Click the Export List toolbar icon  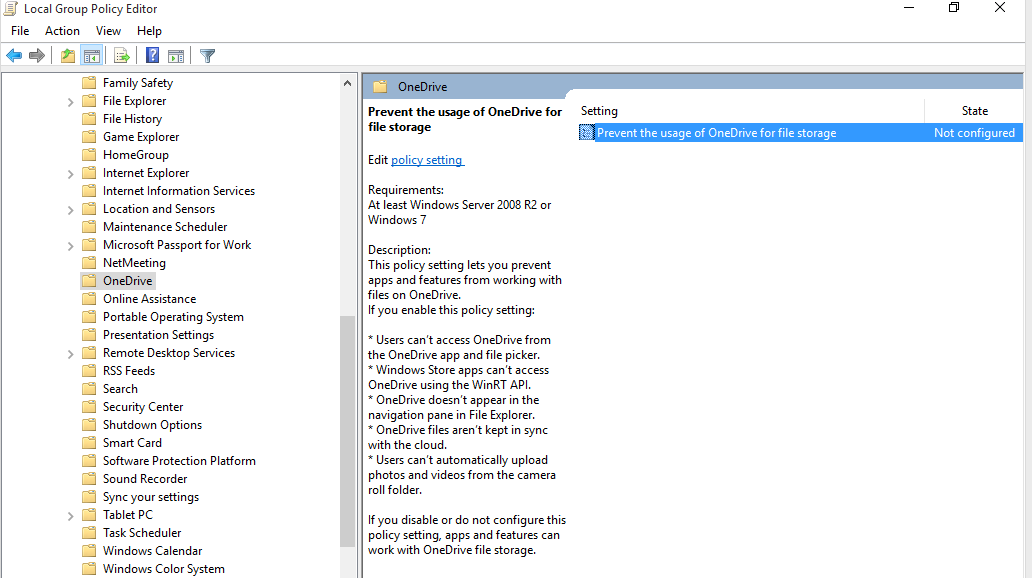tap(122, 56)
